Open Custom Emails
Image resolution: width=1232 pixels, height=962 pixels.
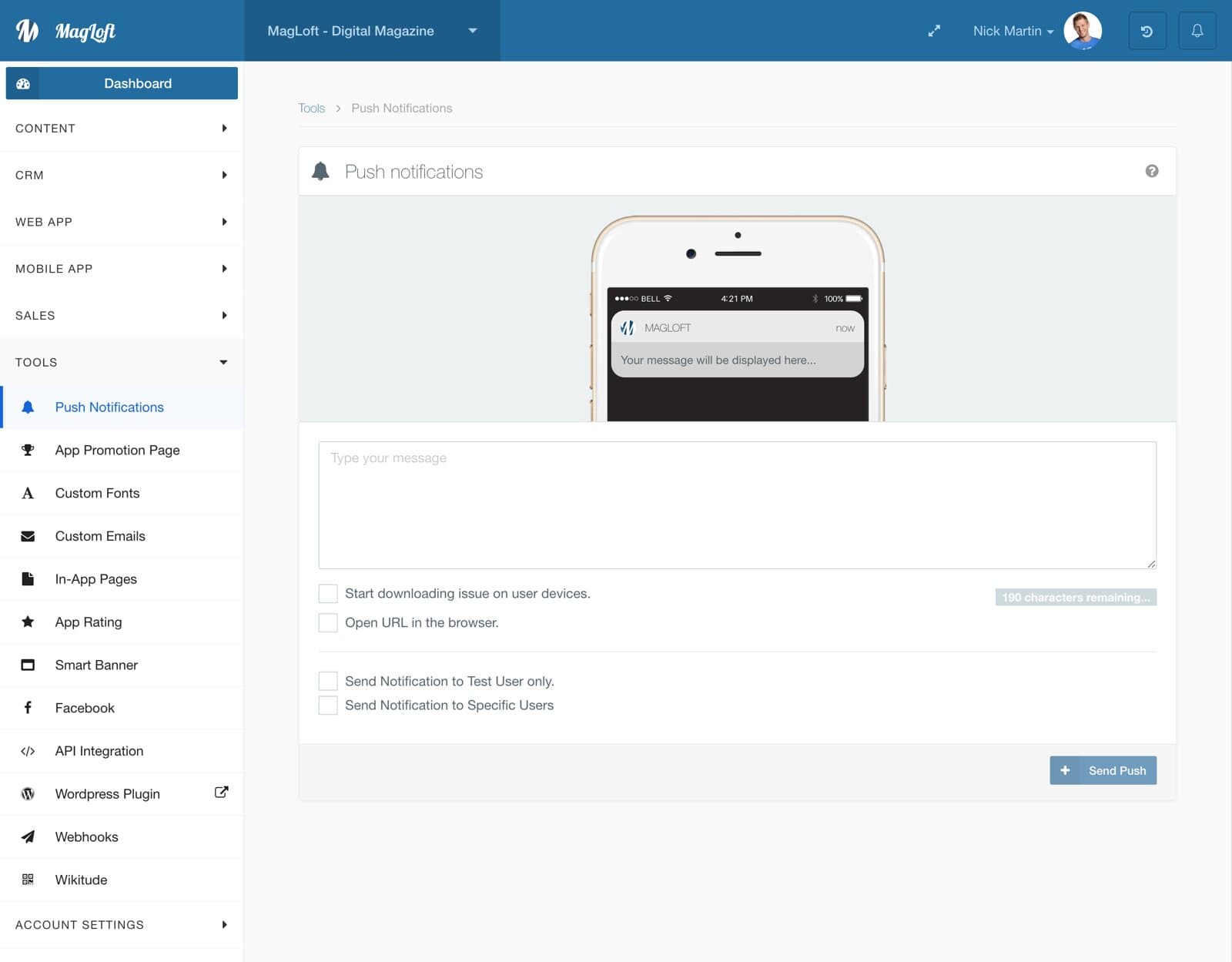coord(122,536)
